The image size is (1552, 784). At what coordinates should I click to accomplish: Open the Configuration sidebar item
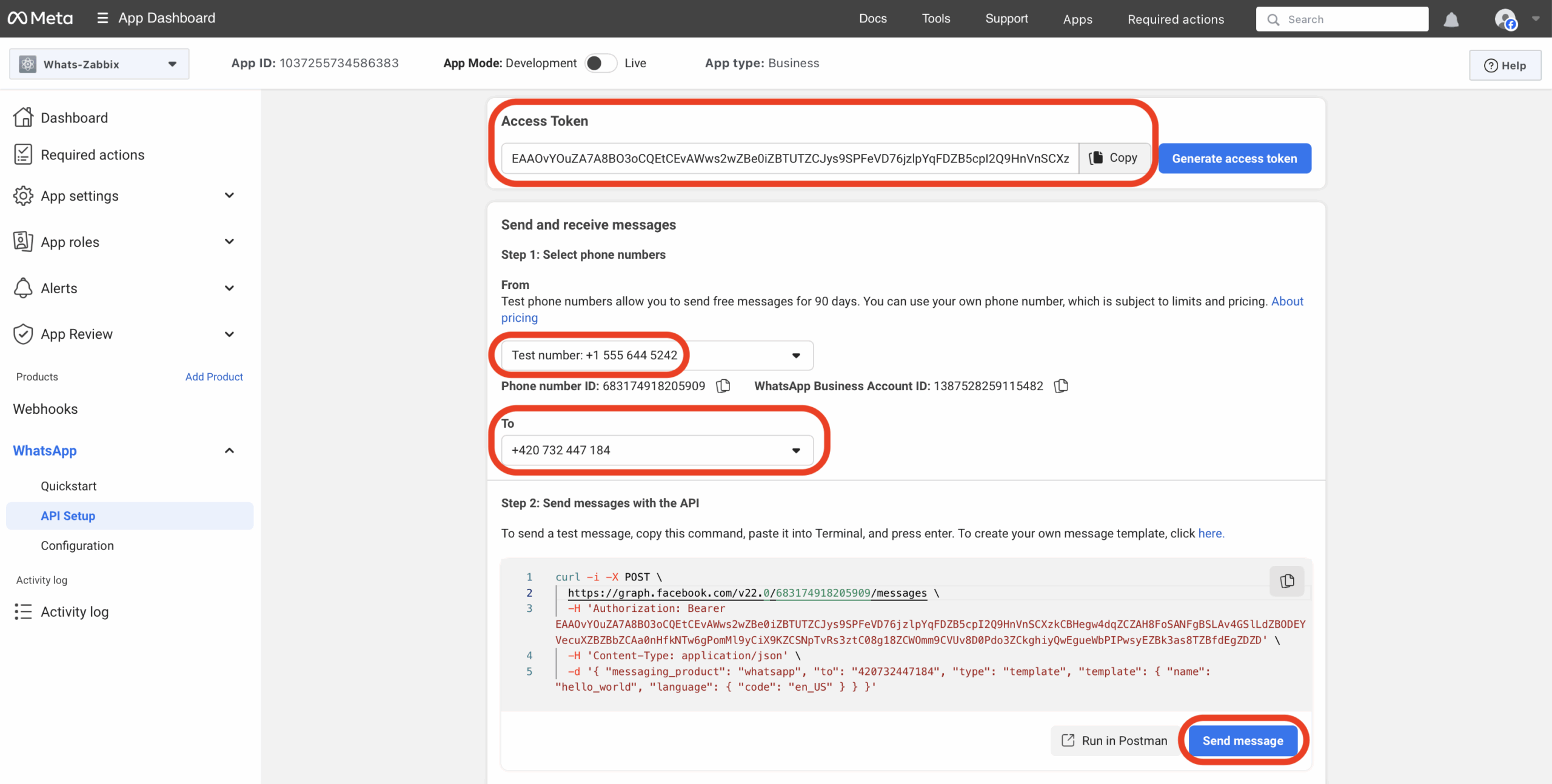pos(77,545)
